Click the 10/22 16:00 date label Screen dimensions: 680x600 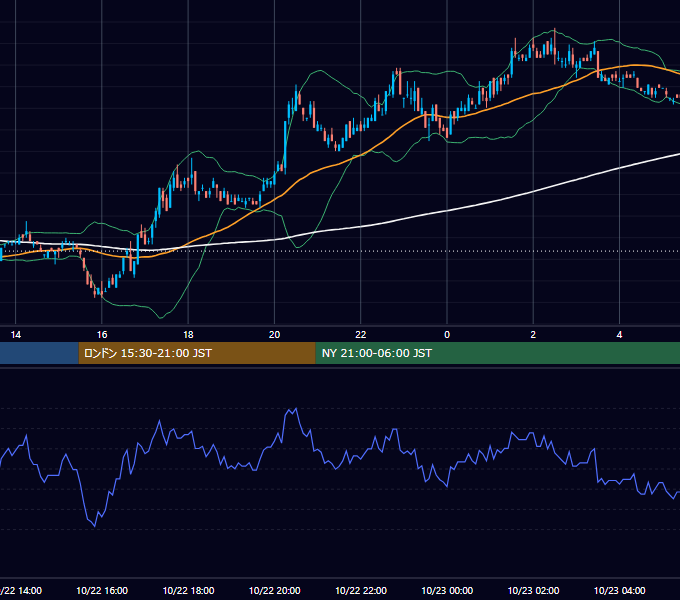[x=102, y=590]
